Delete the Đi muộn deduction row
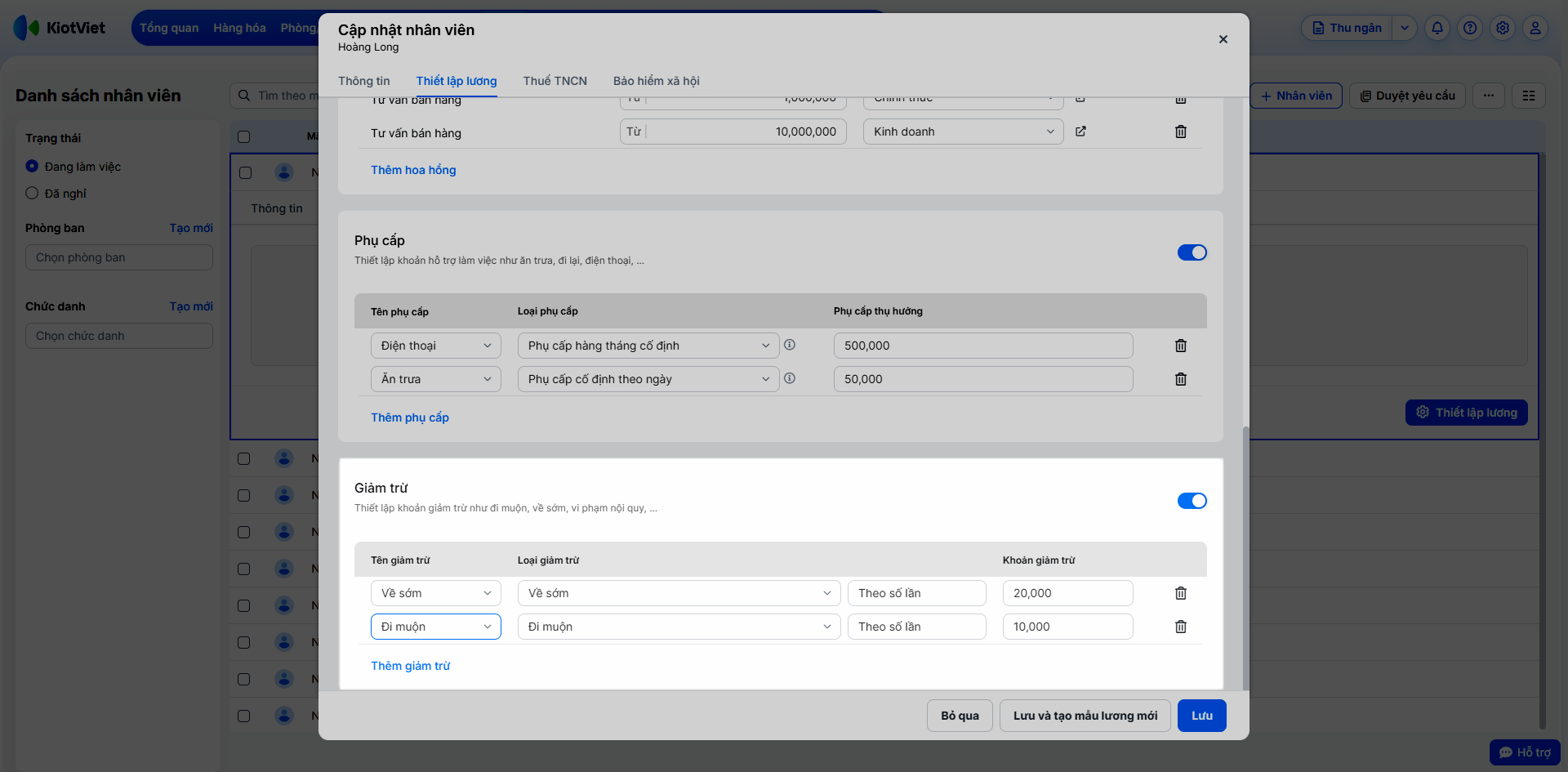The image size is (1568, 772). click(1181, 627)
